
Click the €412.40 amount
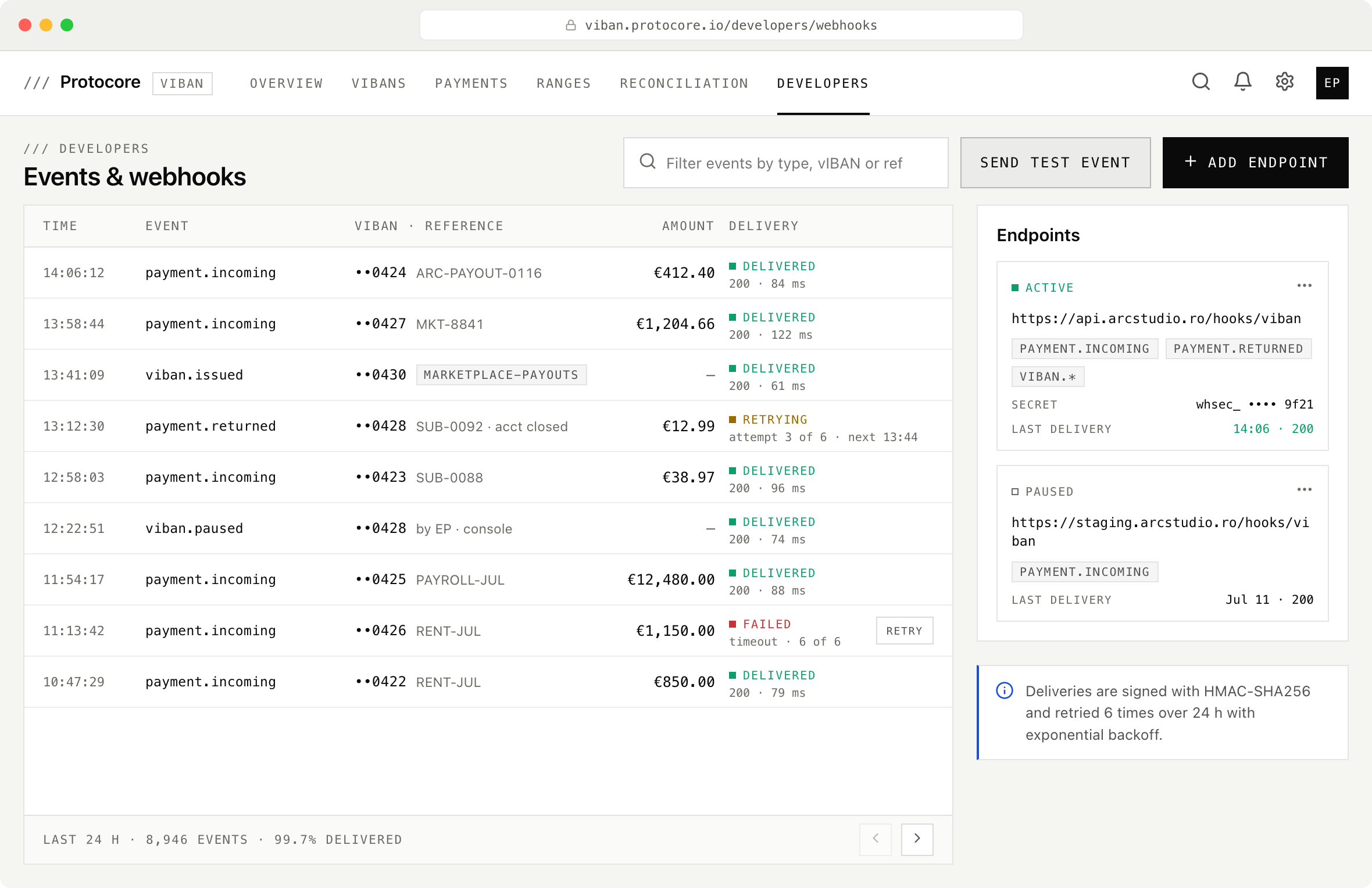[684, 273]
